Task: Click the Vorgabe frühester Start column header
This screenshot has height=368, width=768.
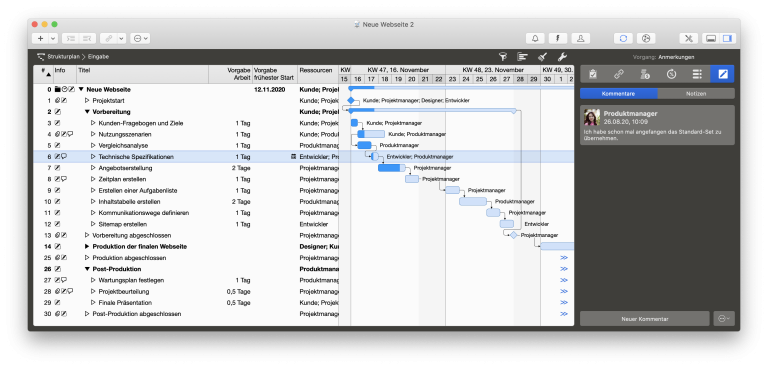Action: [275, 74]
